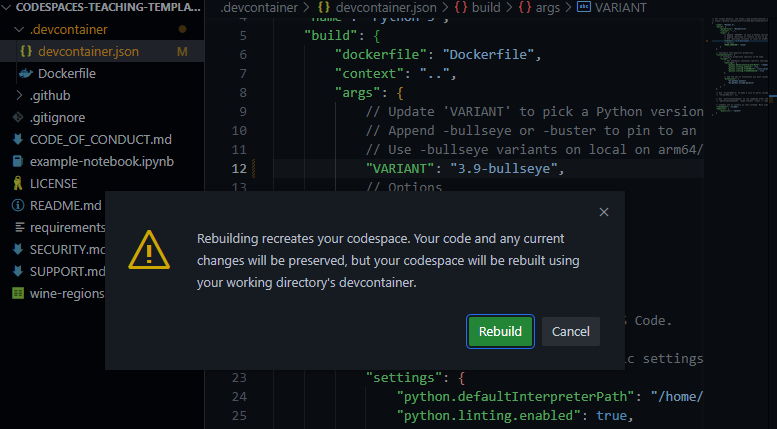
Task: Select the args breadcrumb segment
Action: point(548,8)
